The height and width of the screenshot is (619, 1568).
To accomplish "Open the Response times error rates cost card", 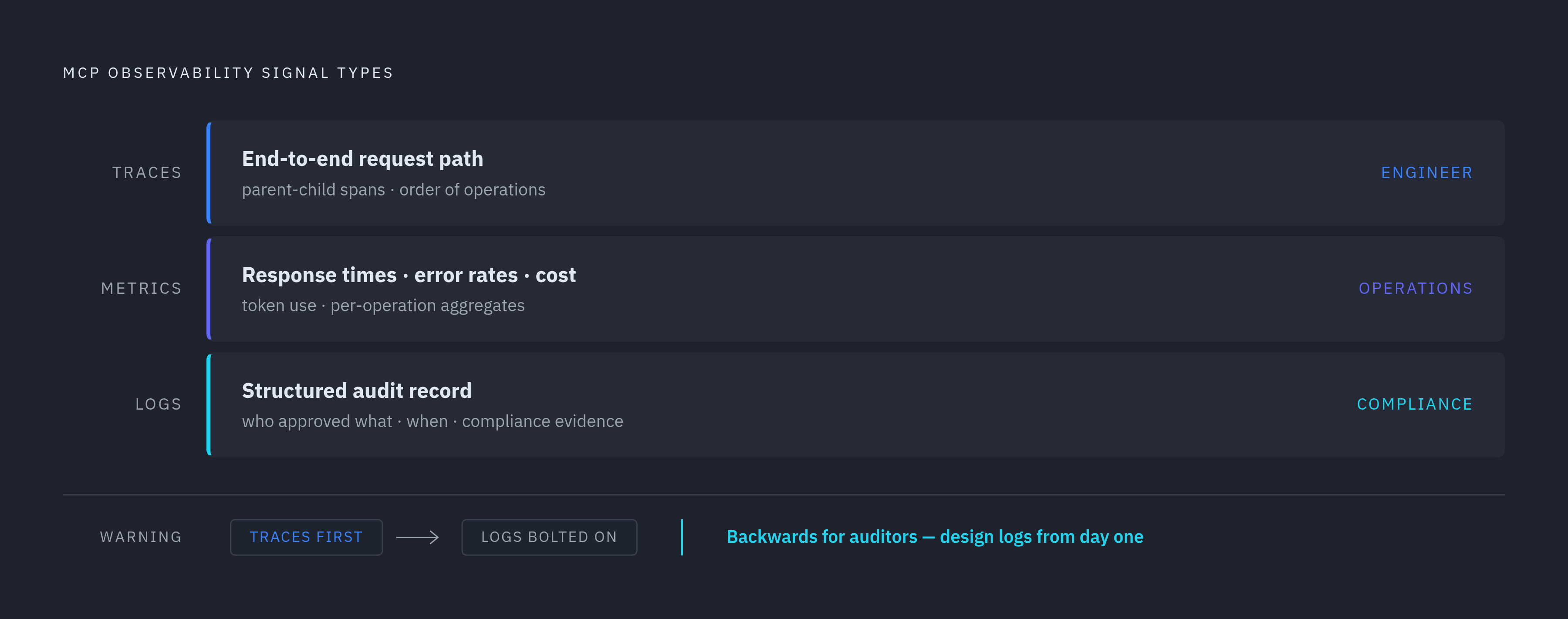I will point(856,289).
